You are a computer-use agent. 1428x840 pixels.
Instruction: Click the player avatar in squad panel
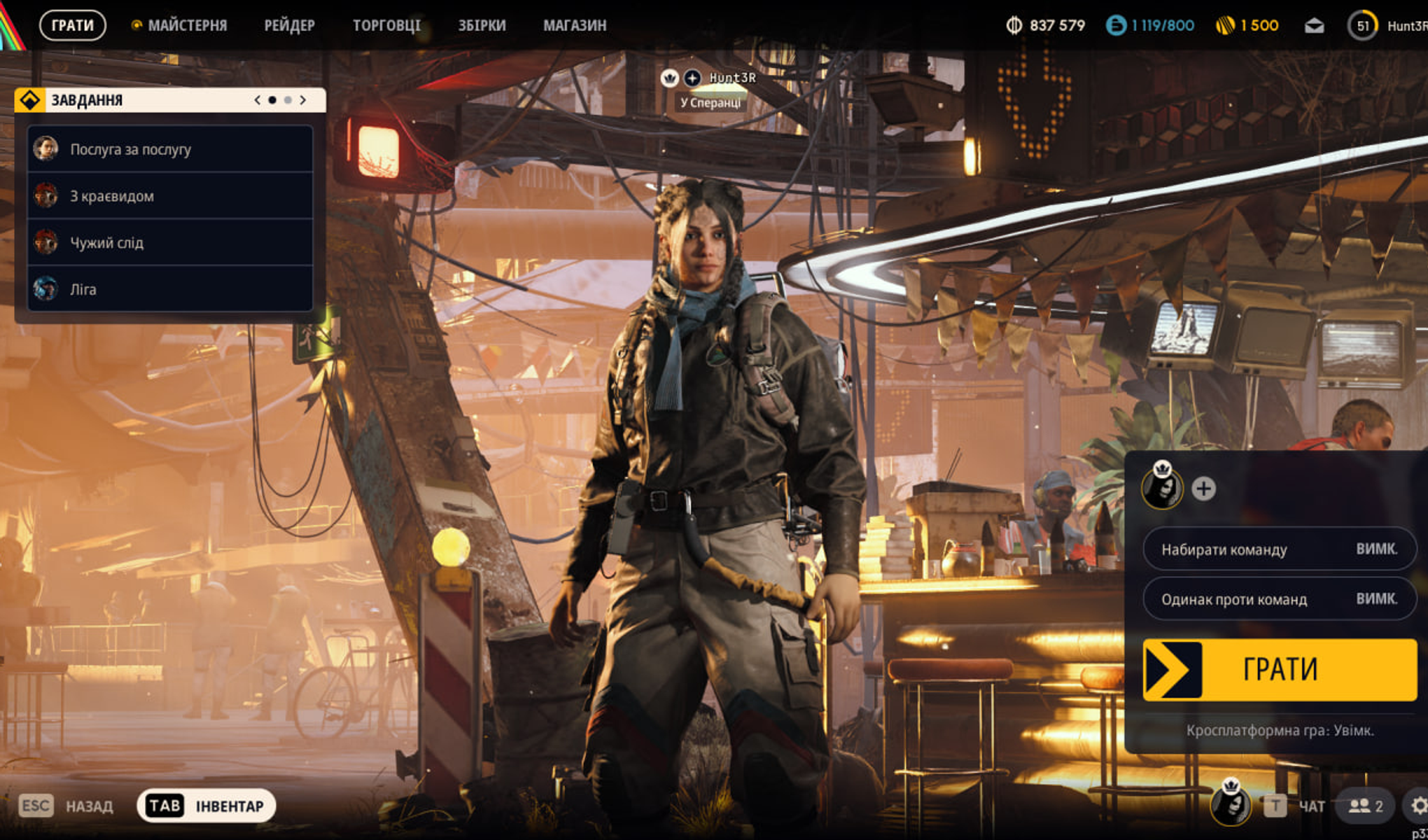1162,488
